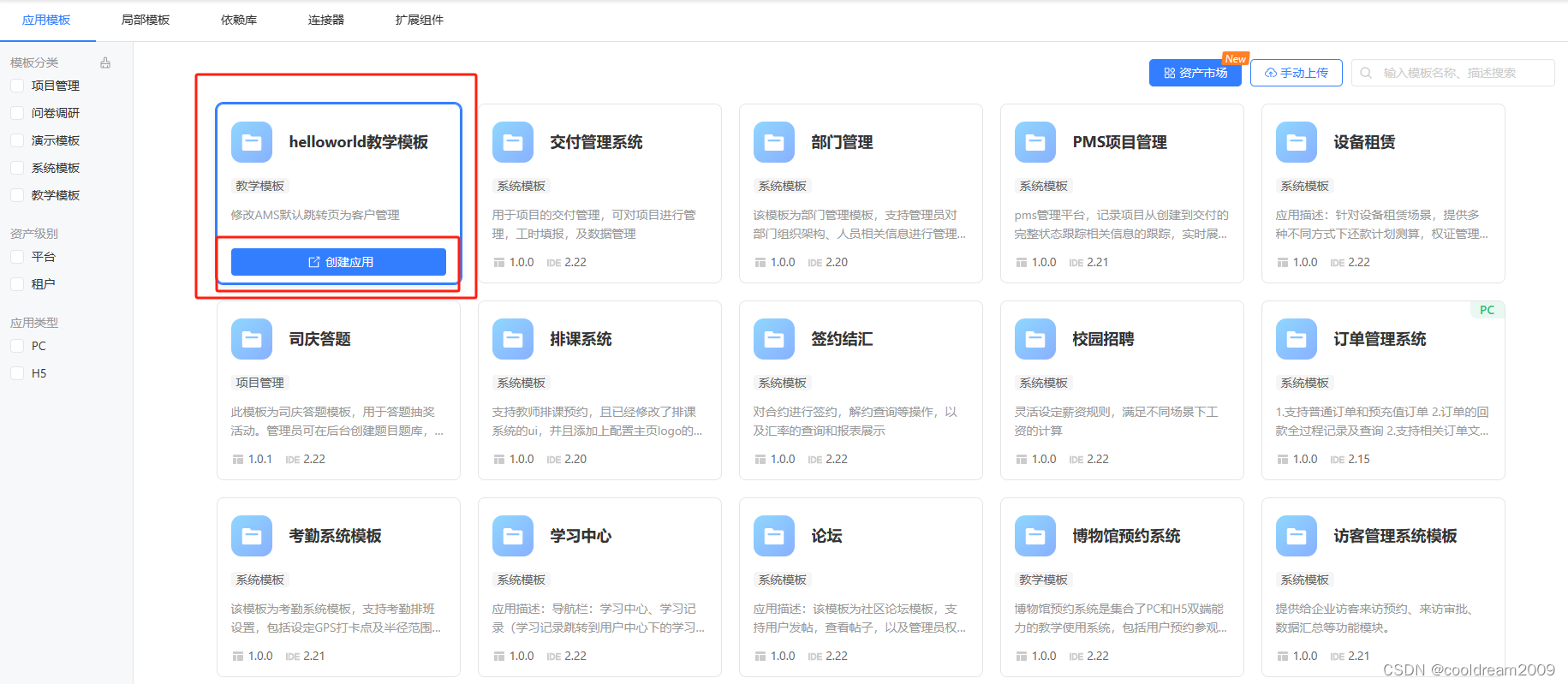Click the IDE label on 校园招聘 card
Image resolution: width=1568 pixels, height=684 pixels.
[1076, 460]
